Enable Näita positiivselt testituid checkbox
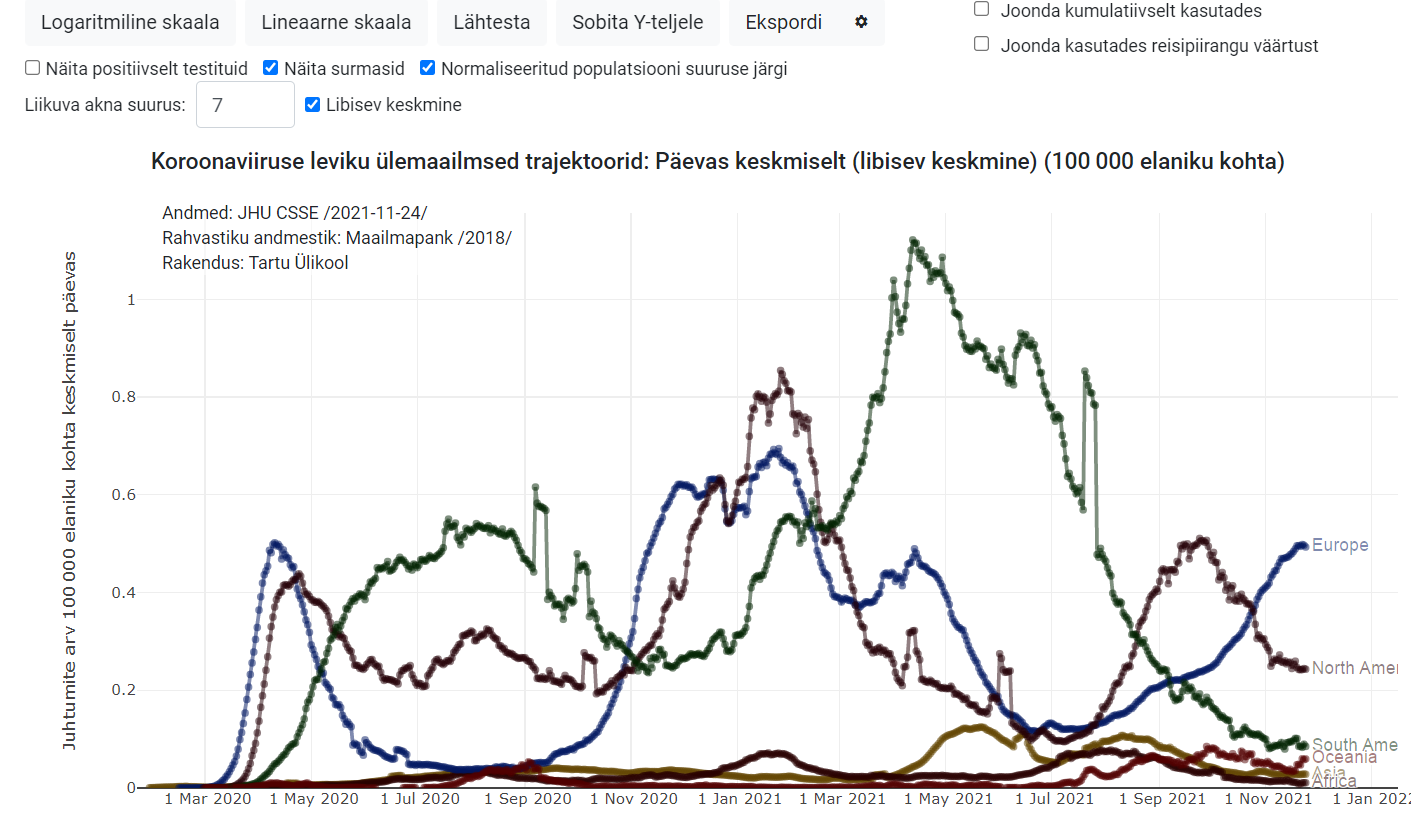Screen dimensions: 1416x836 (33, 68)
